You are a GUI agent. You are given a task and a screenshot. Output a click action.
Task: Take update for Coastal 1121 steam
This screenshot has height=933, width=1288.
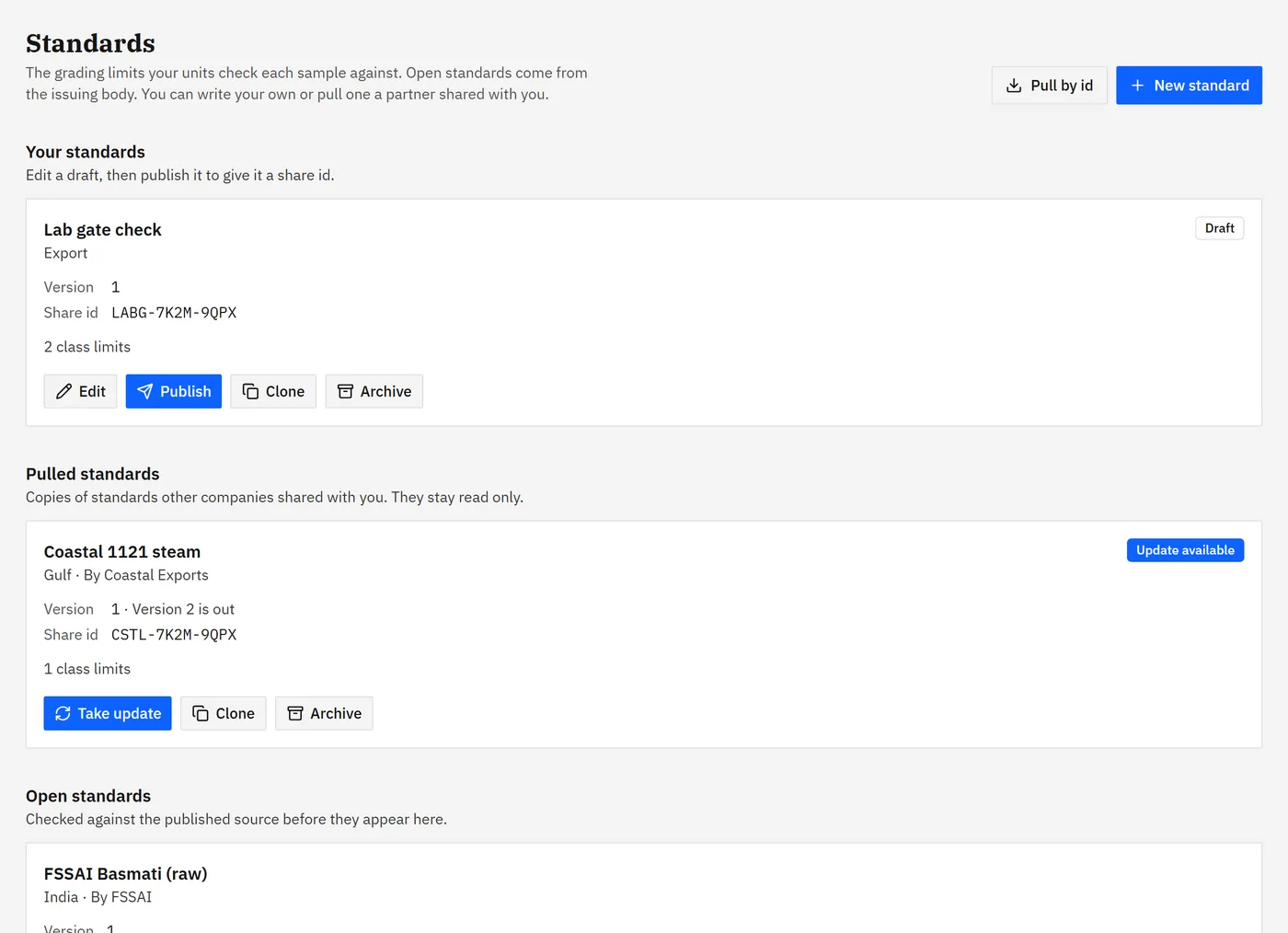pos(108,713)
